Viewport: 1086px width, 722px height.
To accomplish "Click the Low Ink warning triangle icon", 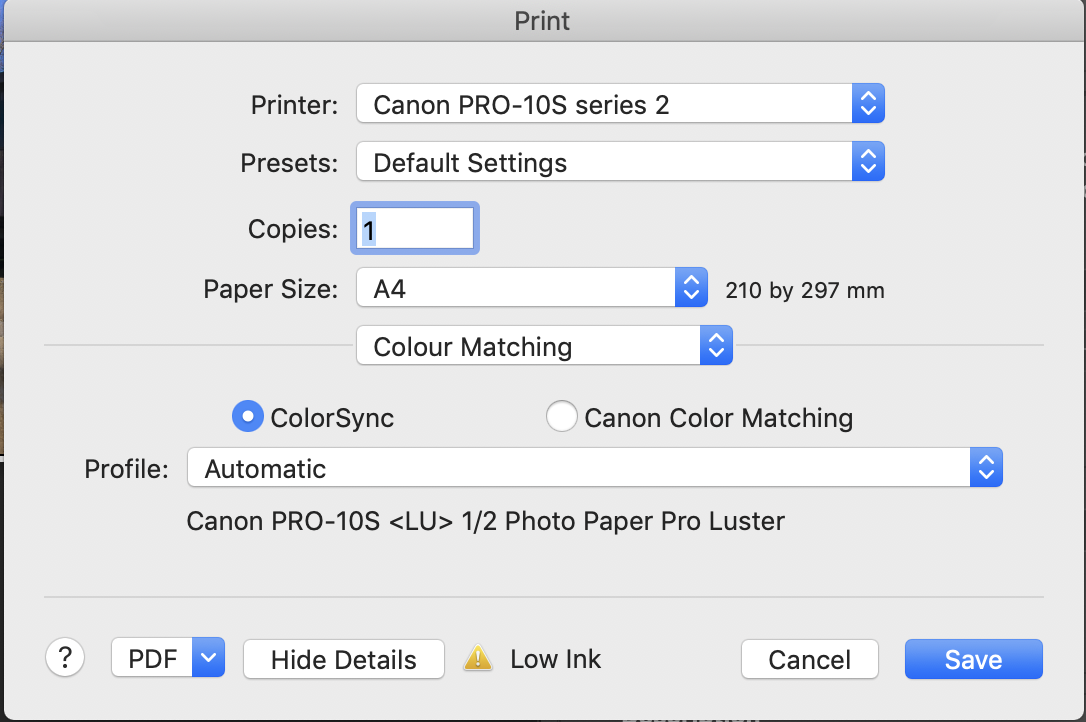I will click(x=478, y=658).
